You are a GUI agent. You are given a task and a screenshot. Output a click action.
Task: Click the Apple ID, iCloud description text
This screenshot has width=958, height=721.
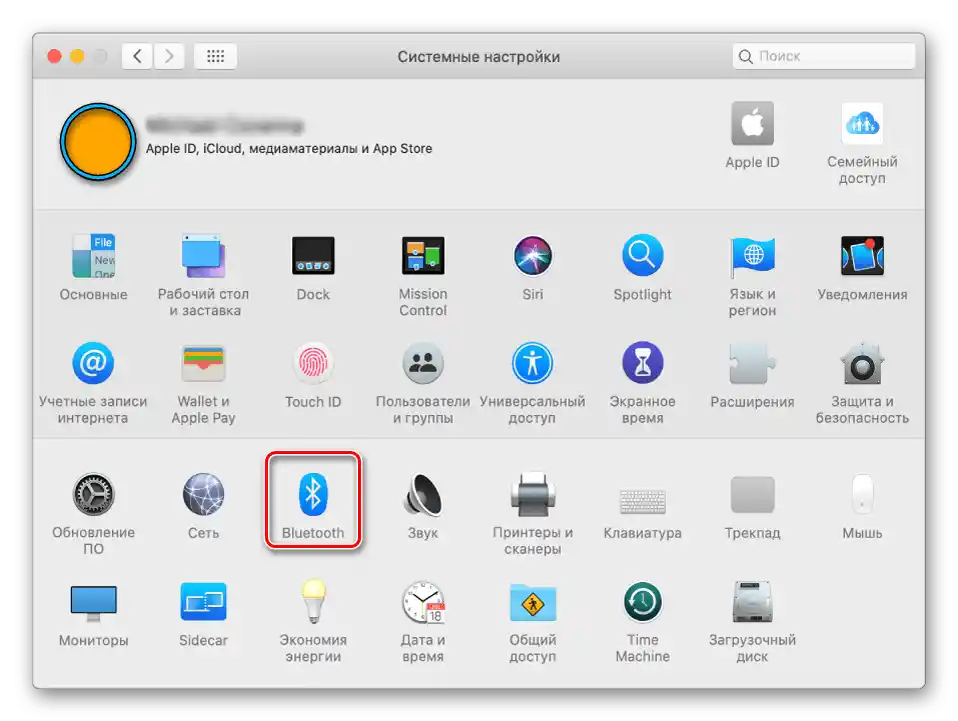(x=288, y=148)
